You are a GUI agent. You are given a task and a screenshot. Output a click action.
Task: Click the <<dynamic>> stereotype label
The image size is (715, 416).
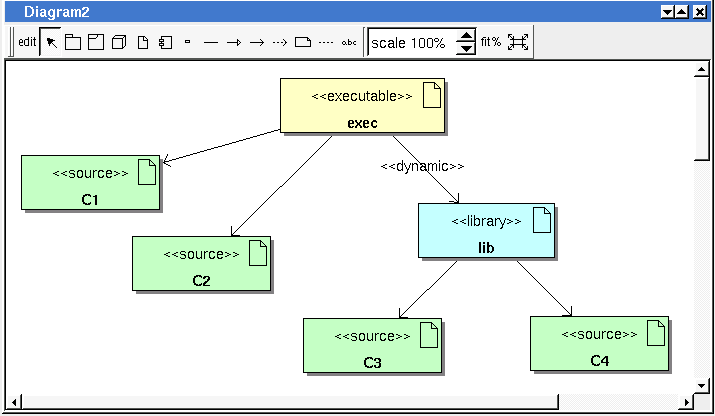point(422,166)
